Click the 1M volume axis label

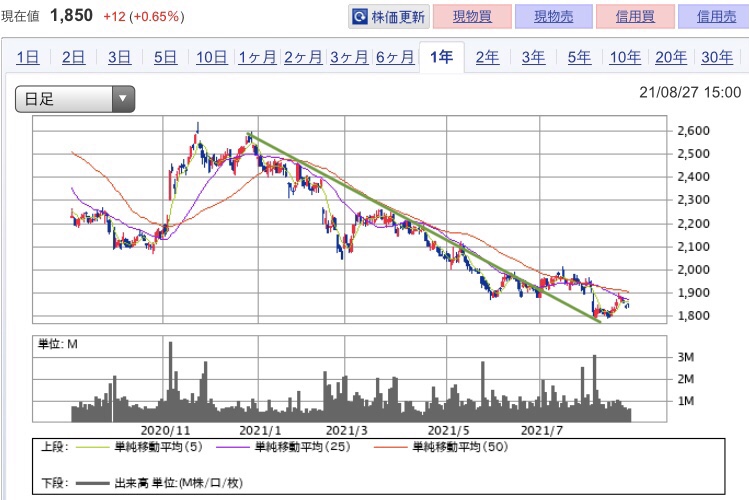(x=685, y=401)
